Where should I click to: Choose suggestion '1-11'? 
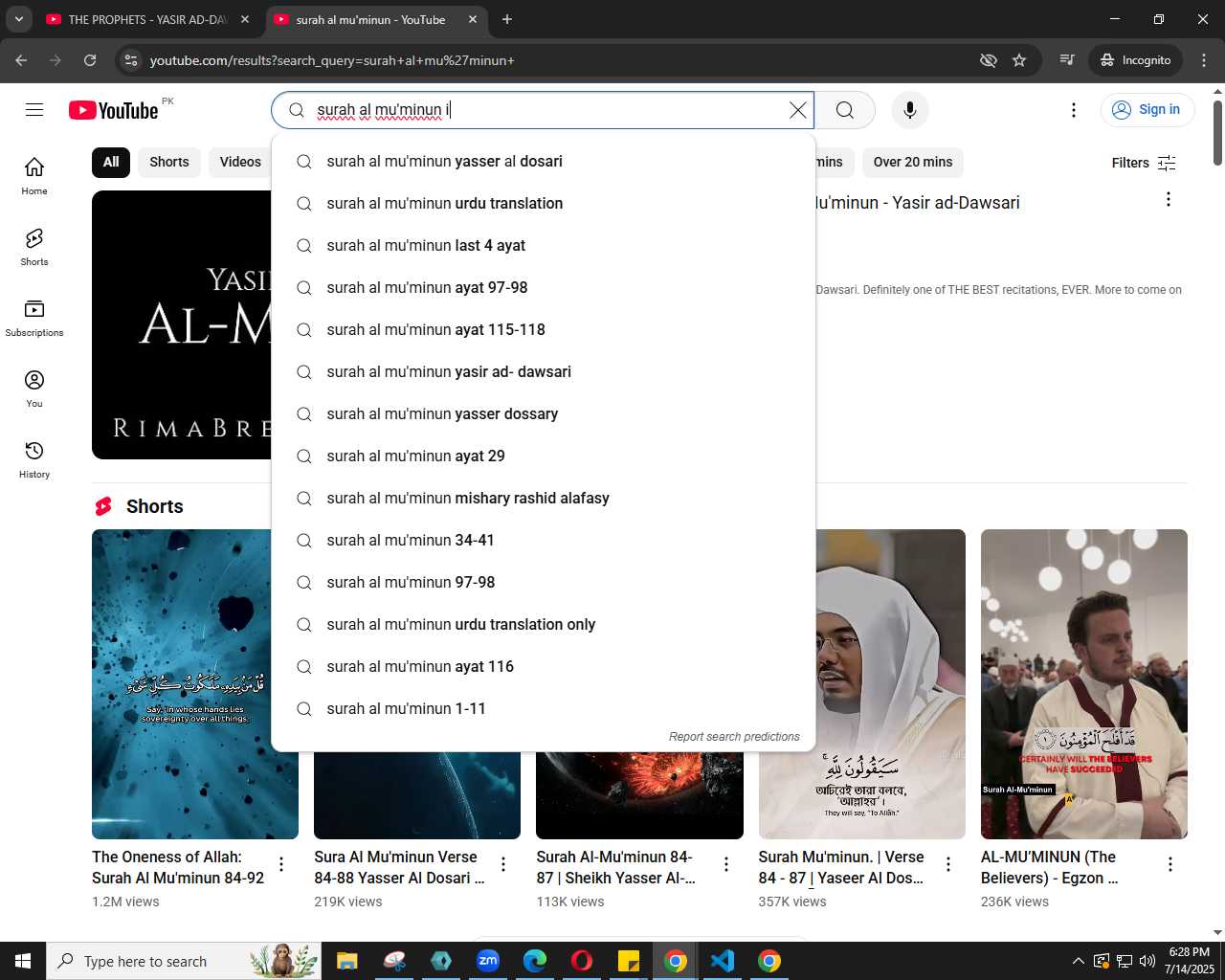coord(544,709)
